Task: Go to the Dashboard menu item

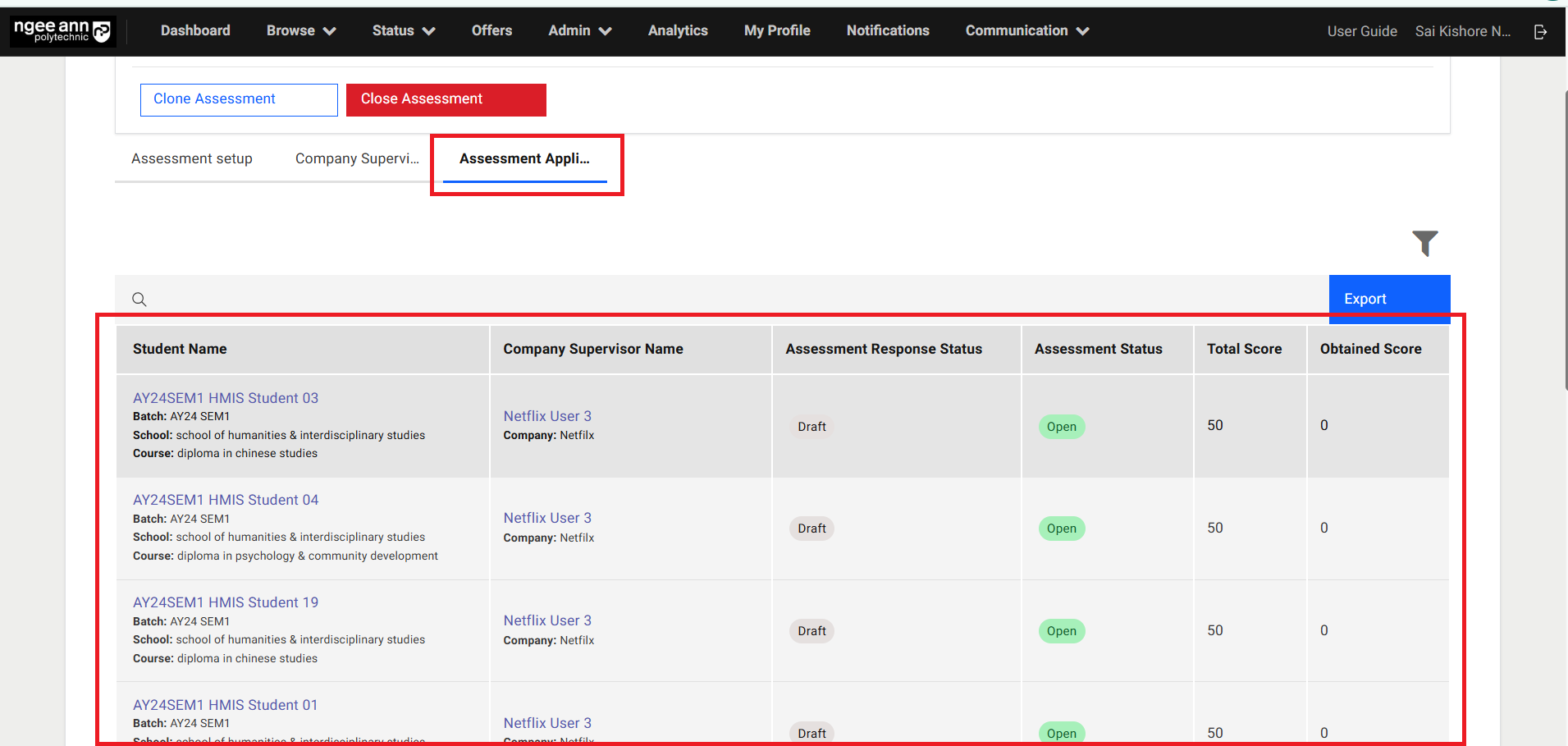Action: 195,31
